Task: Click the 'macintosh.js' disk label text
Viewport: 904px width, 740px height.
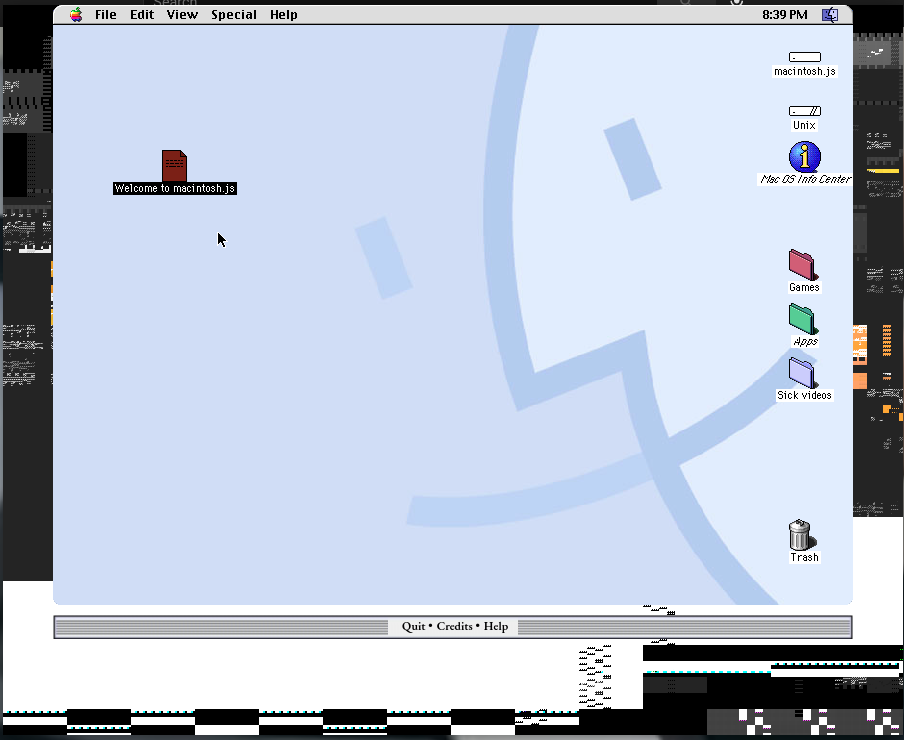Action: (805, 71)
